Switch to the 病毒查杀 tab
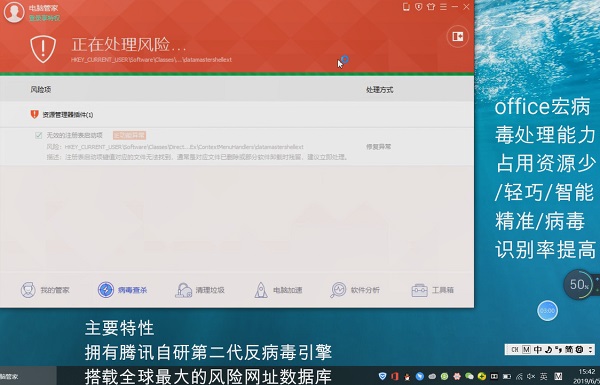600x385 pixels. pyautogui.click(x=122, y=290)
